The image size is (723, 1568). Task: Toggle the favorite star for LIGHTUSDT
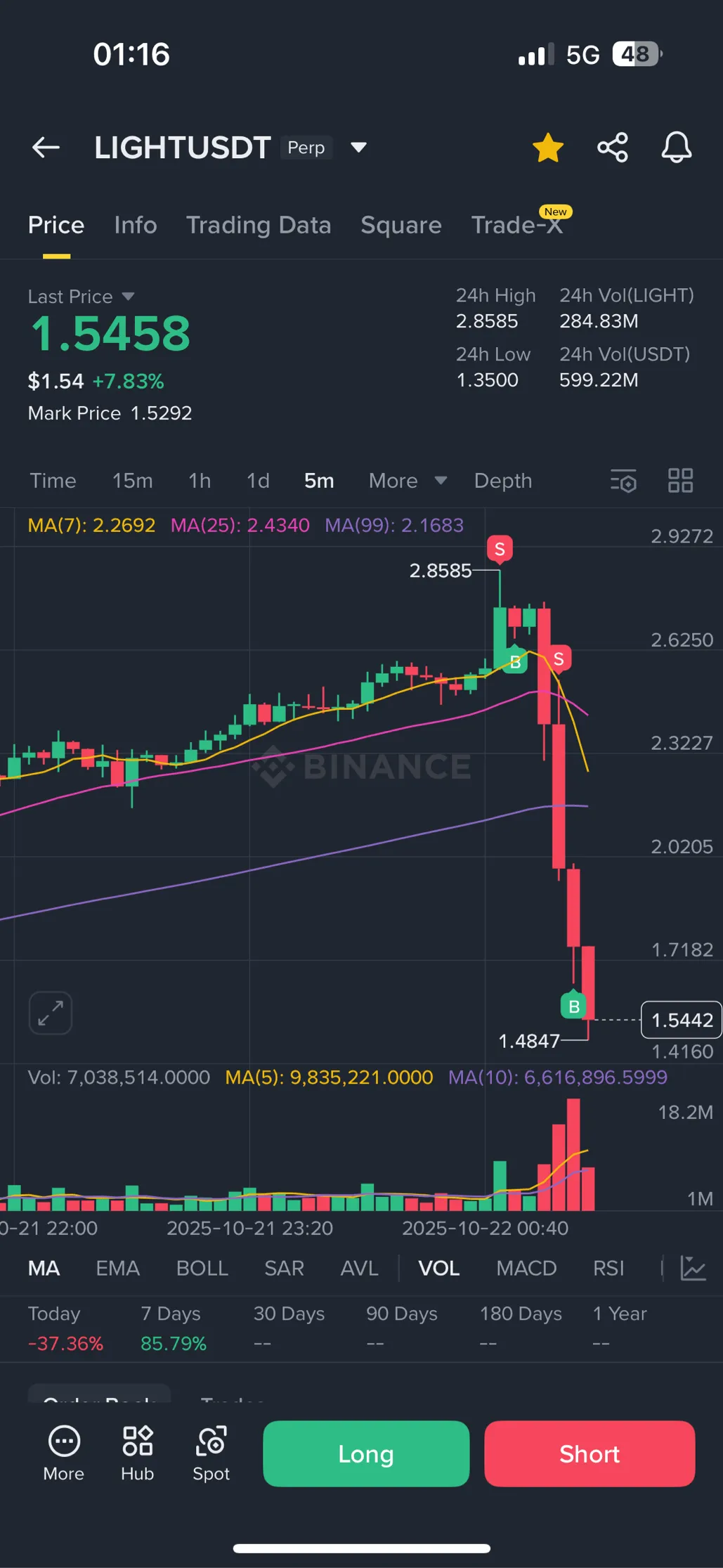point(548,148)
